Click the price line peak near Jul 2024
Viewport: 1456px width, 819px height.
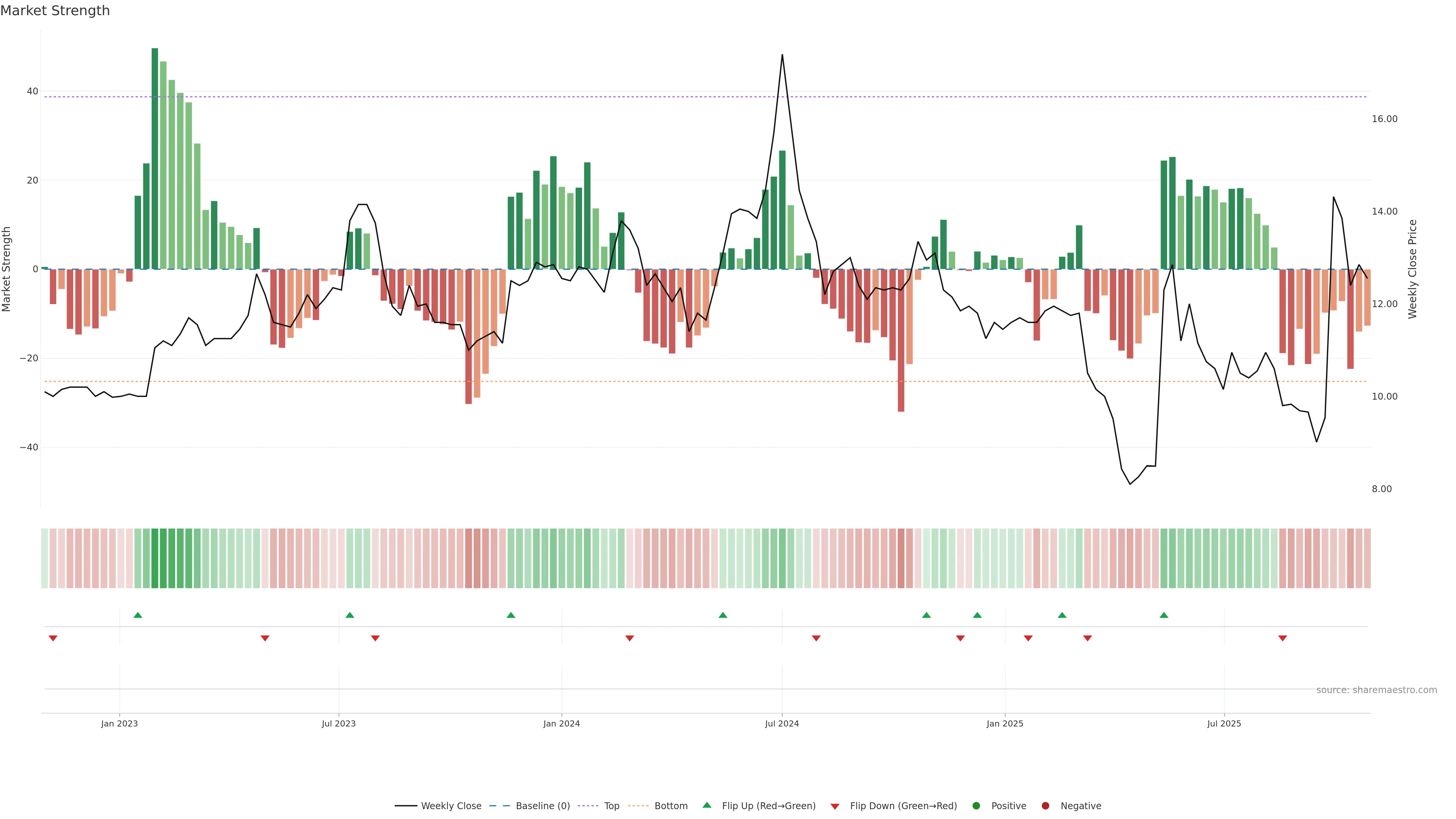782,55
